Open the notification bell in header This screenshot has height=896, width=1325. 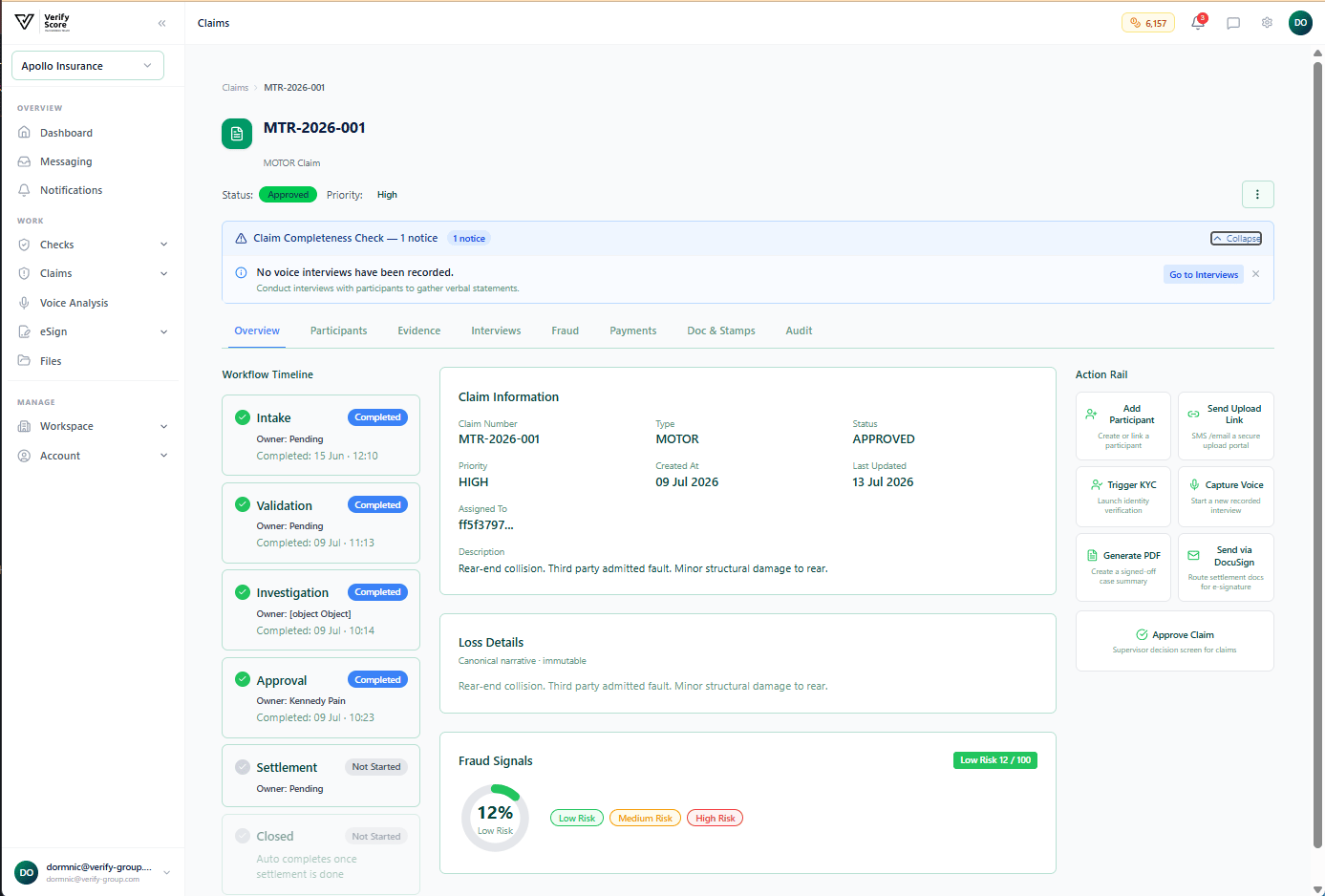(1198, 23)
